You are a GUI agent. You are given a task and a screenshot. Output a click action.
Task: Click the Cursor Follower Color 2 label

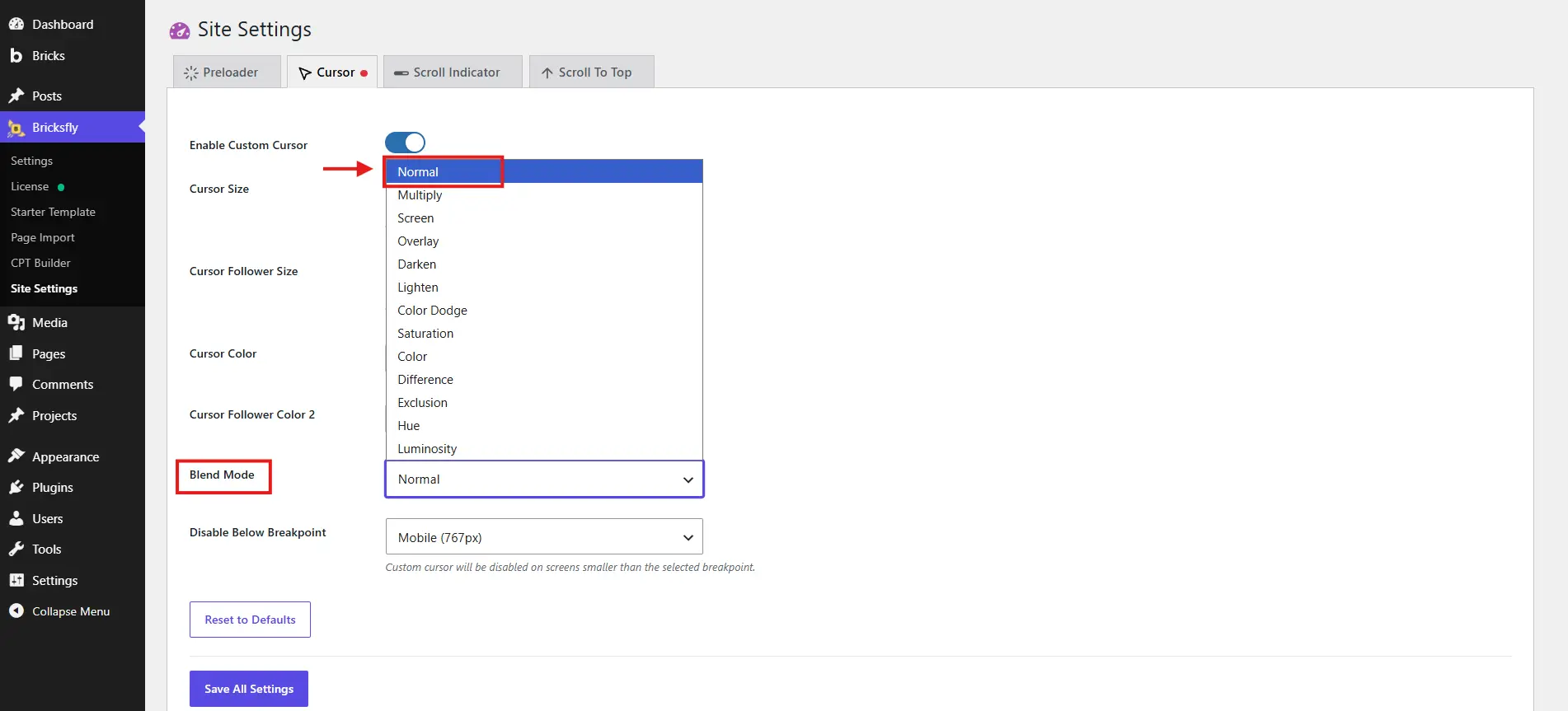coord(252,414)
